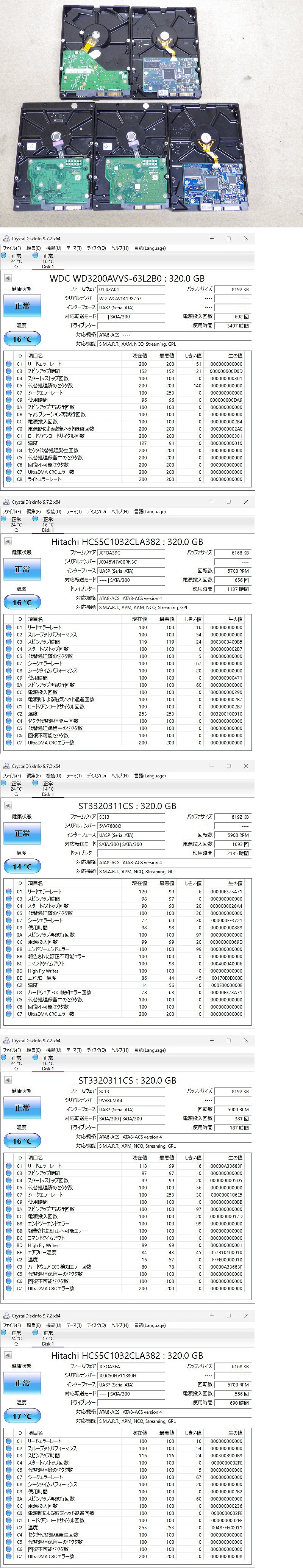This screenshot has width=303, height=1568.
Task: Open ディスク(D) menu in the WDC WD3200AVVS window
Action: tap(96, 248)
